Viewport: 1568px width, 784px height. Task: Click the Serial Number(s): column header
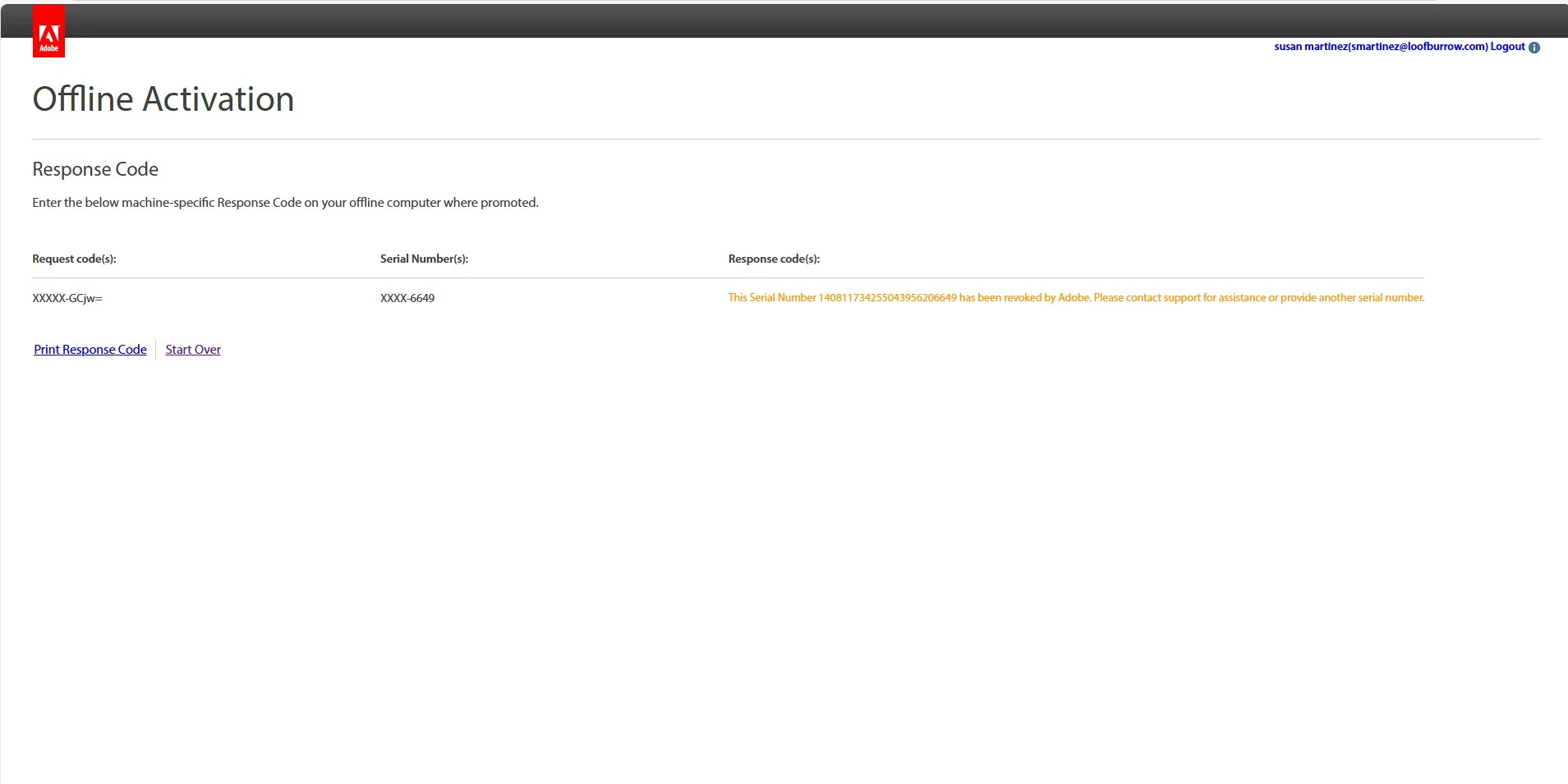pyautogui.click(x=424, y=259)
